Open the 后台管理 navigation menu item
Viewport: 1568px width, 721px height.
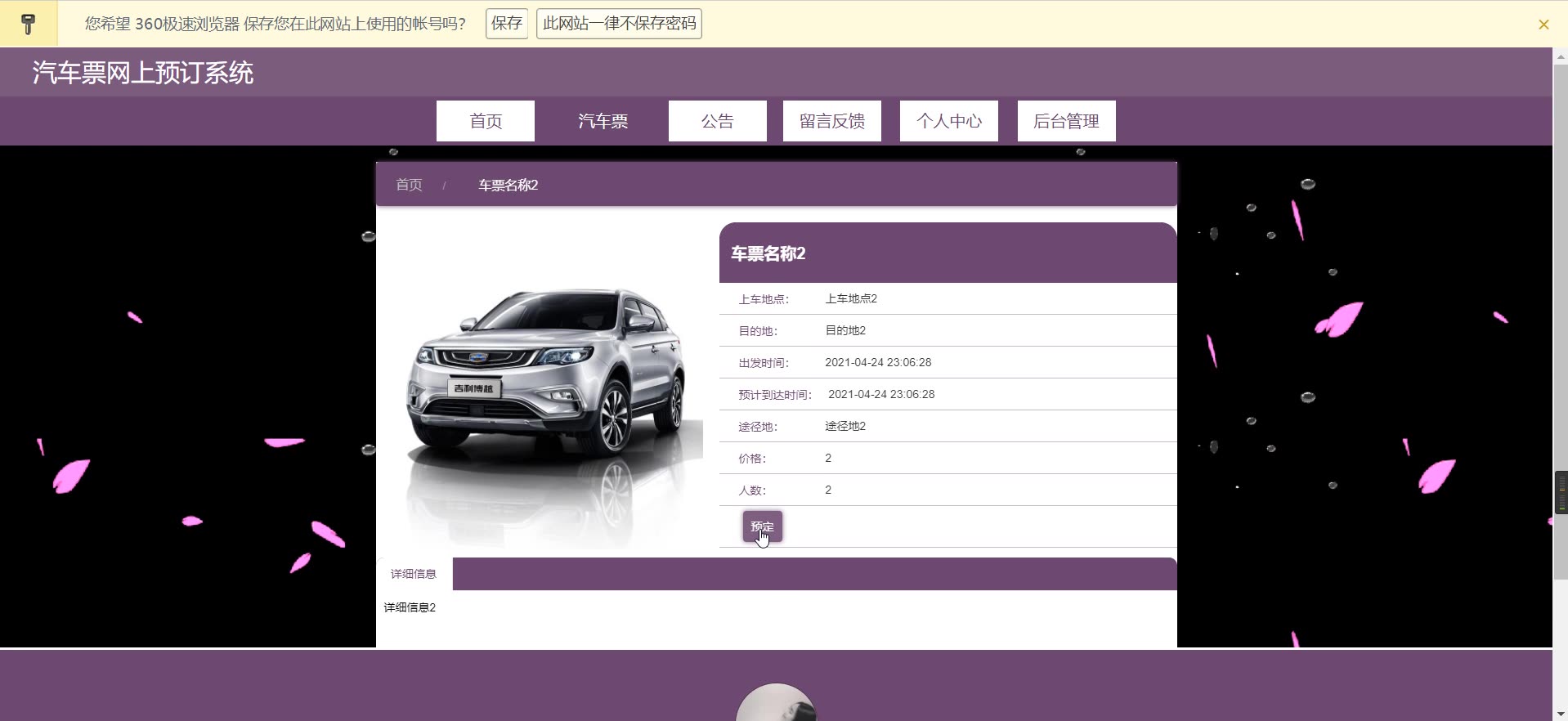[1067, 121]
